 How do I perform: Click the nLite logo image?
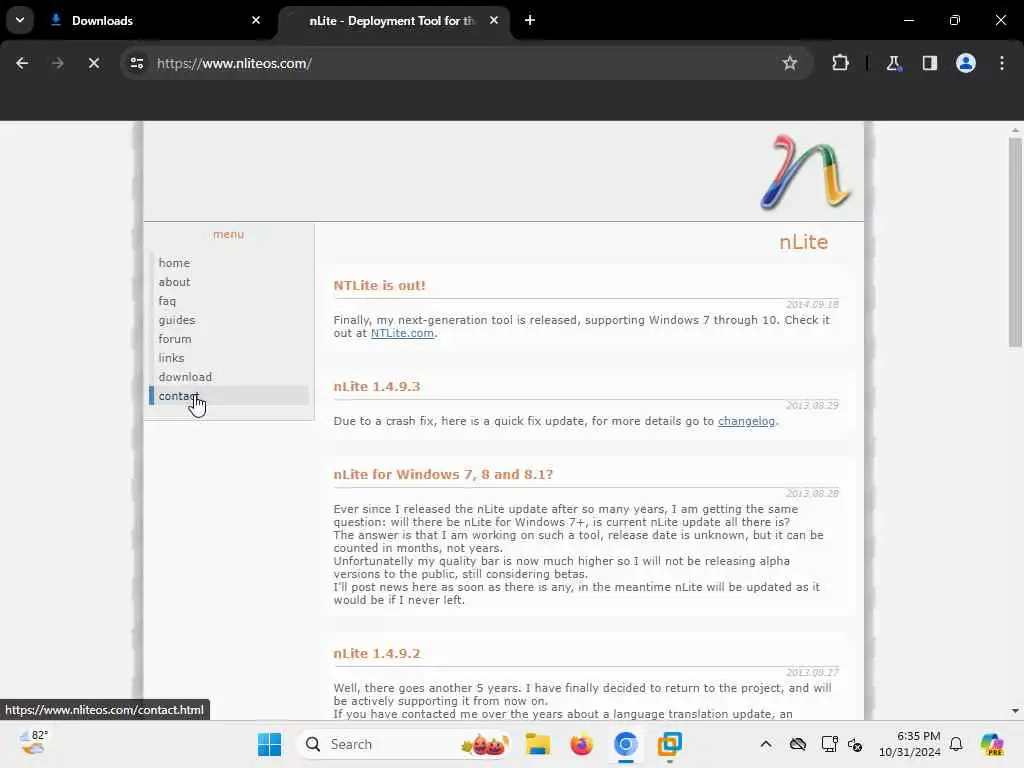tap(805, 172)
